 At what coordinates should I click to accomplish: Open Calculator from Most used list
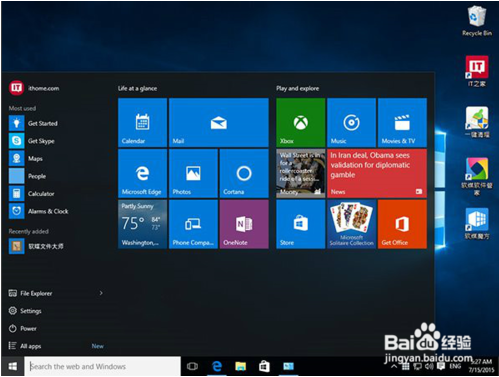coord(57,194)
